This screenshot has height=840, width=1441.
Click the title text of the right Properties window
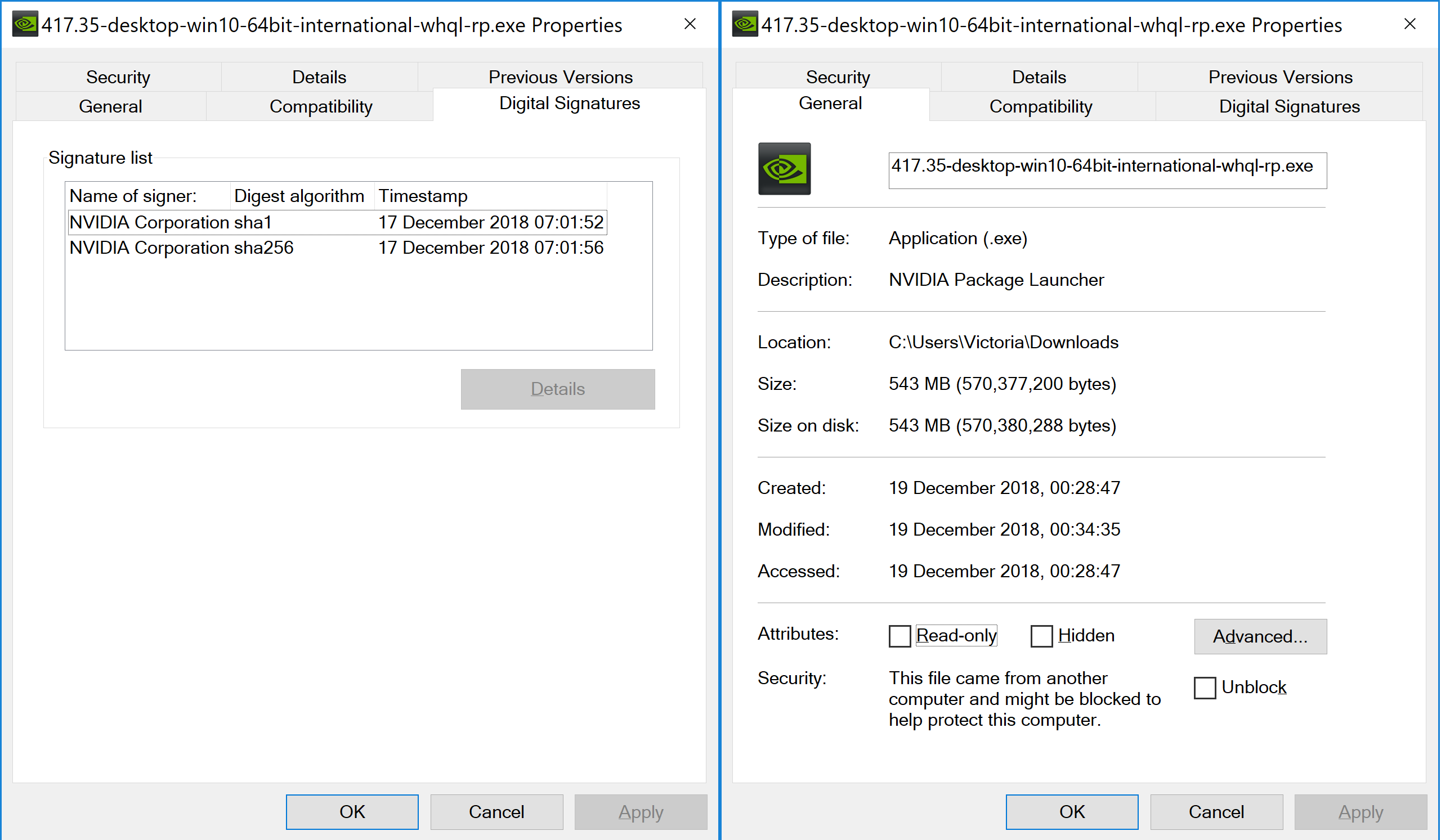[x=1051, y=25]
